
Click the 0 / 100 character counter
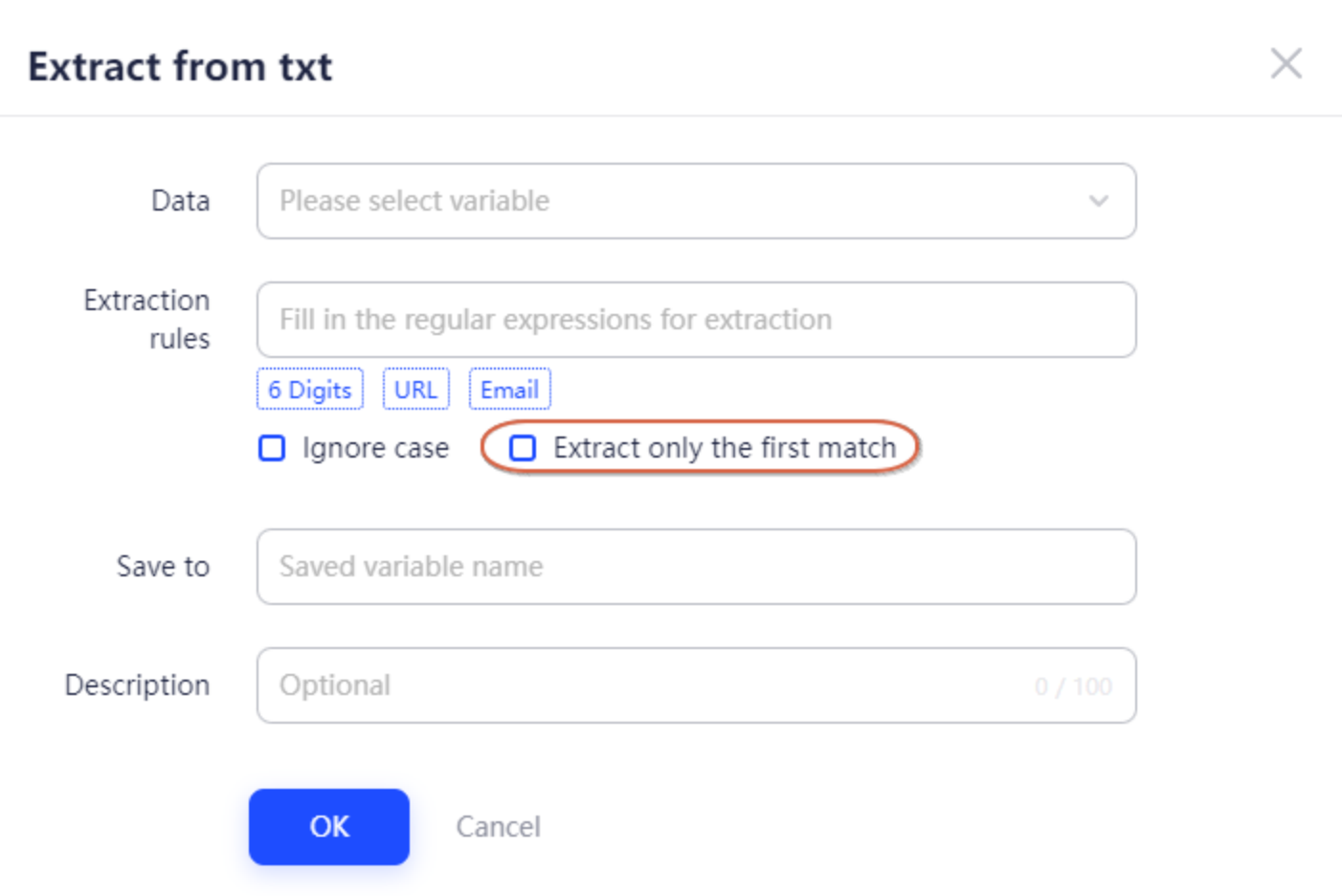point(1073,686)
